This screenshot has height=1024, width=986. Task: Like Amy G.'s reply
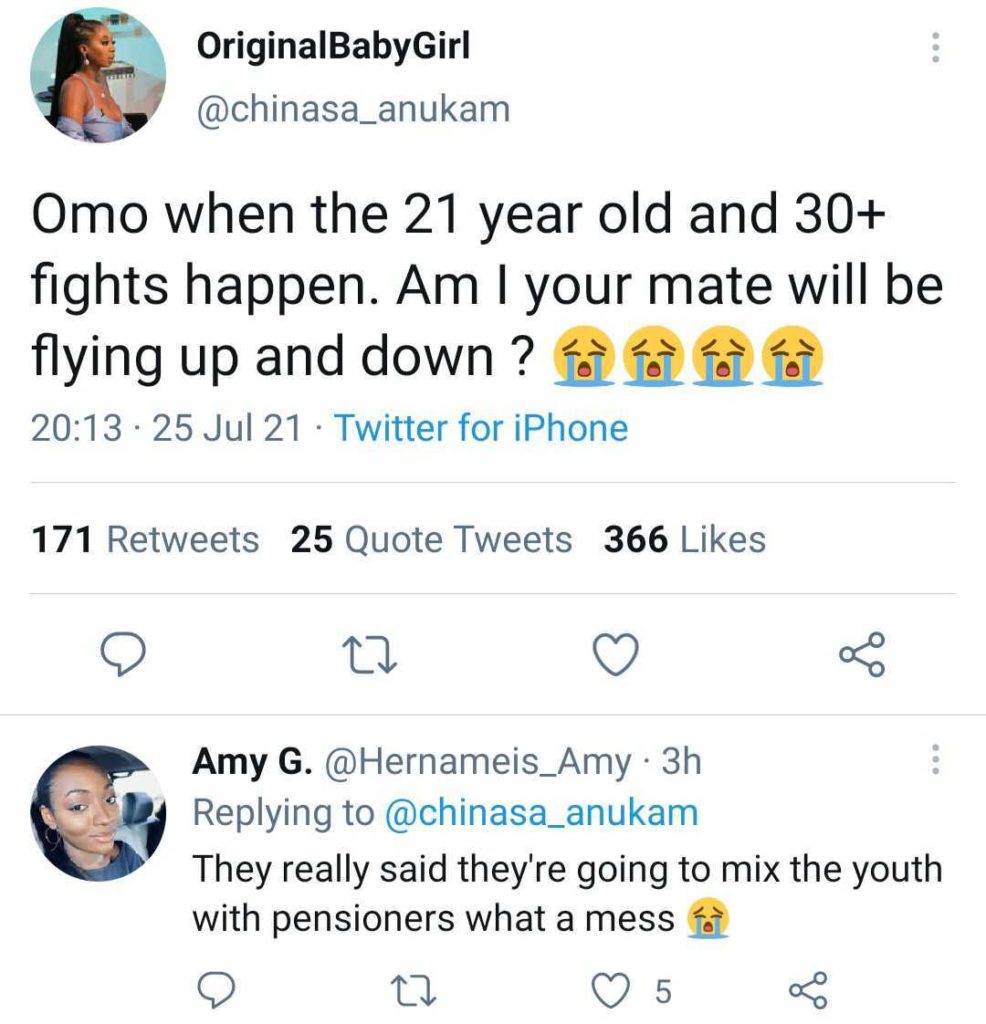pos(610,990)
